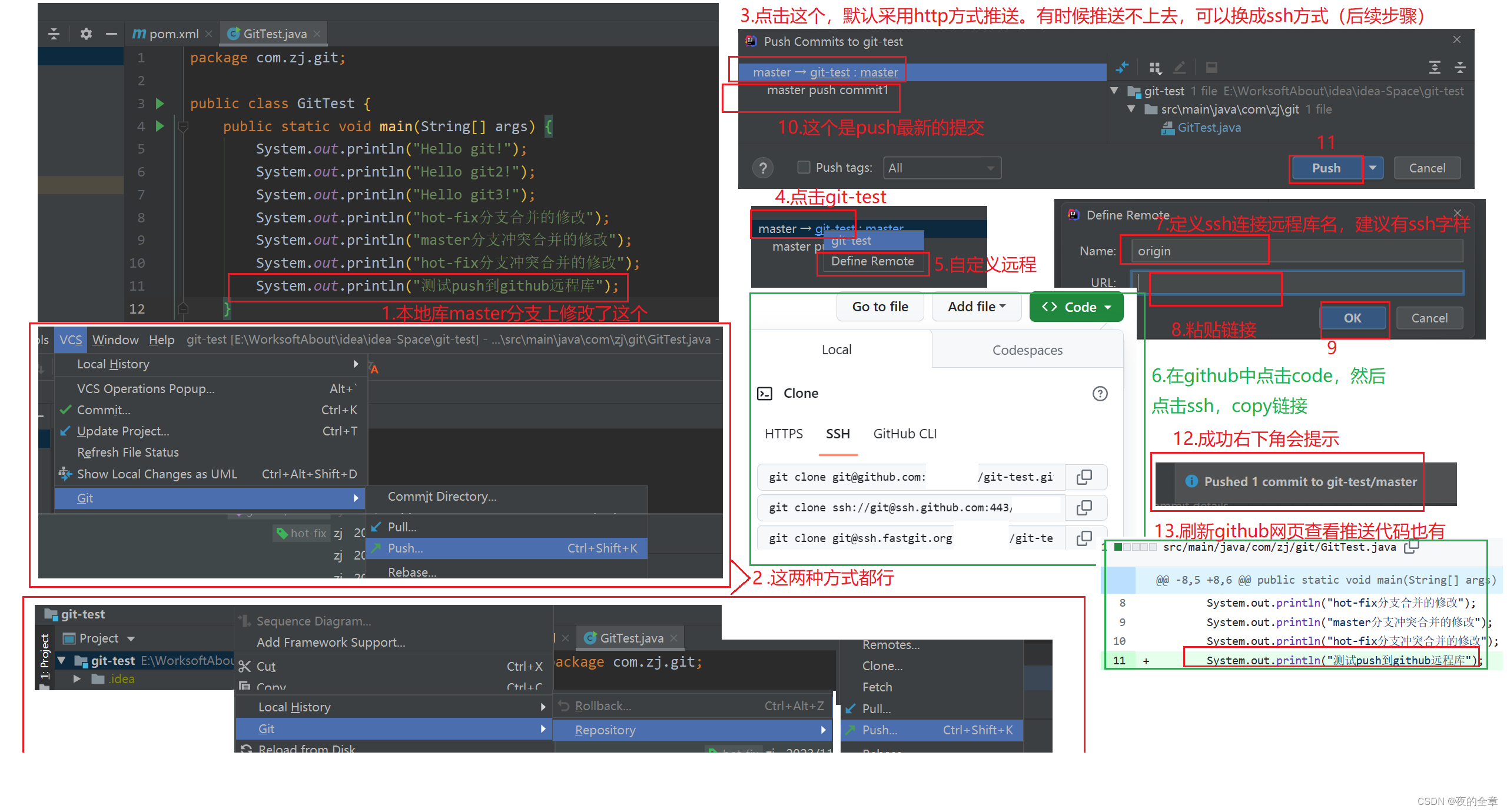Screen dimensions: 1507x812
Task: Click Update Project... in VCS menu
Action: pyautogui.click(x=210, y=431)
